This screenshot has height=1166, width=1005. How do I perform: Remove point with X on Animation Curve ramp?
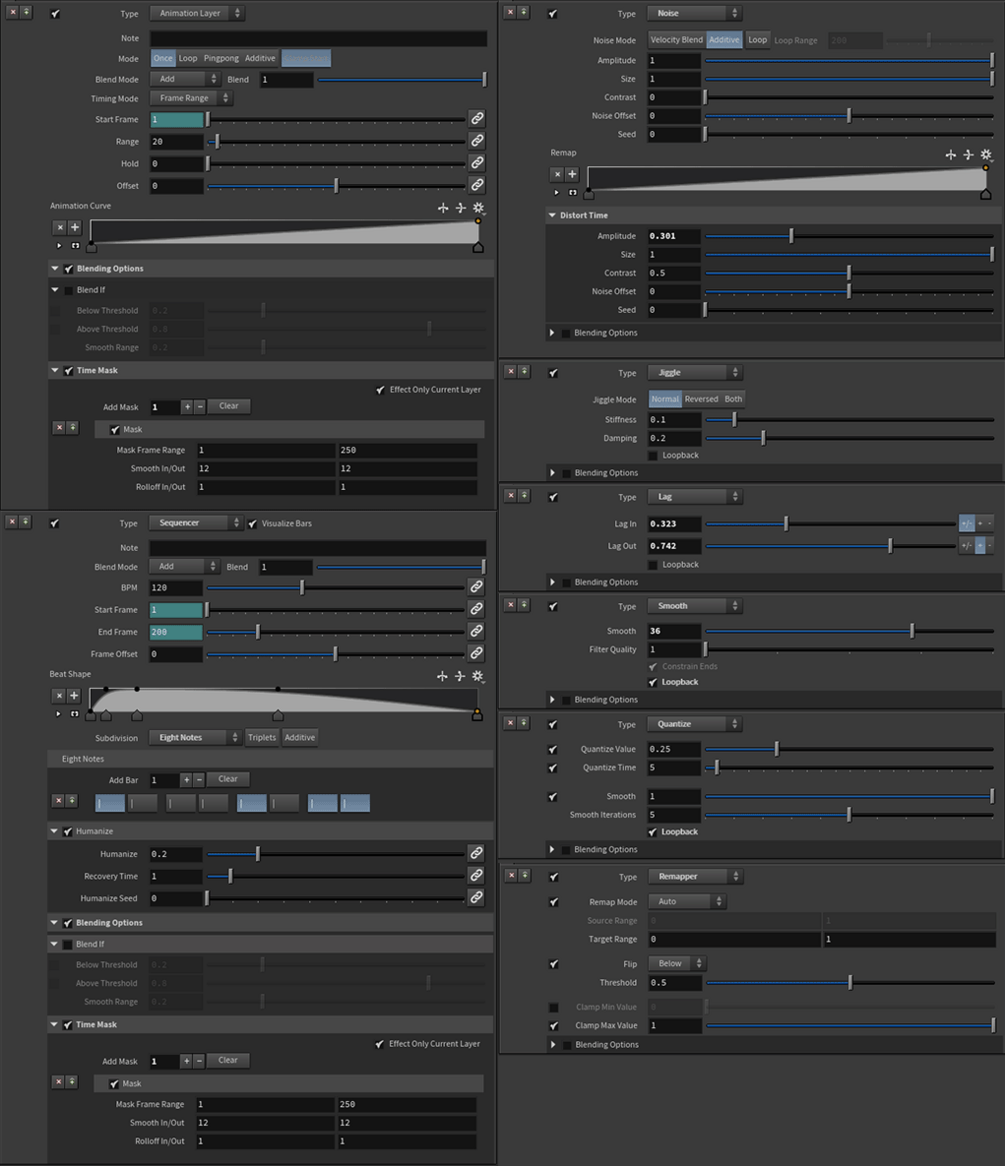[x=60, y=228]
